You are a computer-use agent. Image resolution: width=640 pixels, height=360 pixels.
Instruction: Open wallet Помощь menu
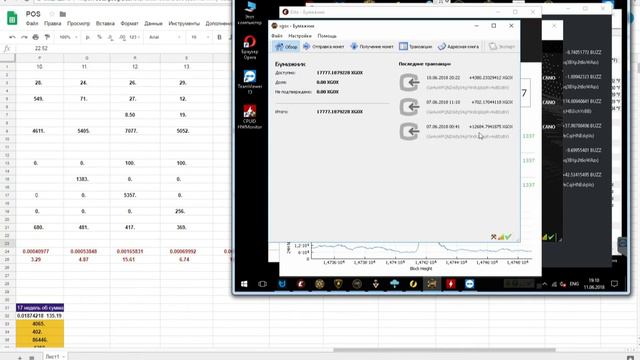[327, 36]
